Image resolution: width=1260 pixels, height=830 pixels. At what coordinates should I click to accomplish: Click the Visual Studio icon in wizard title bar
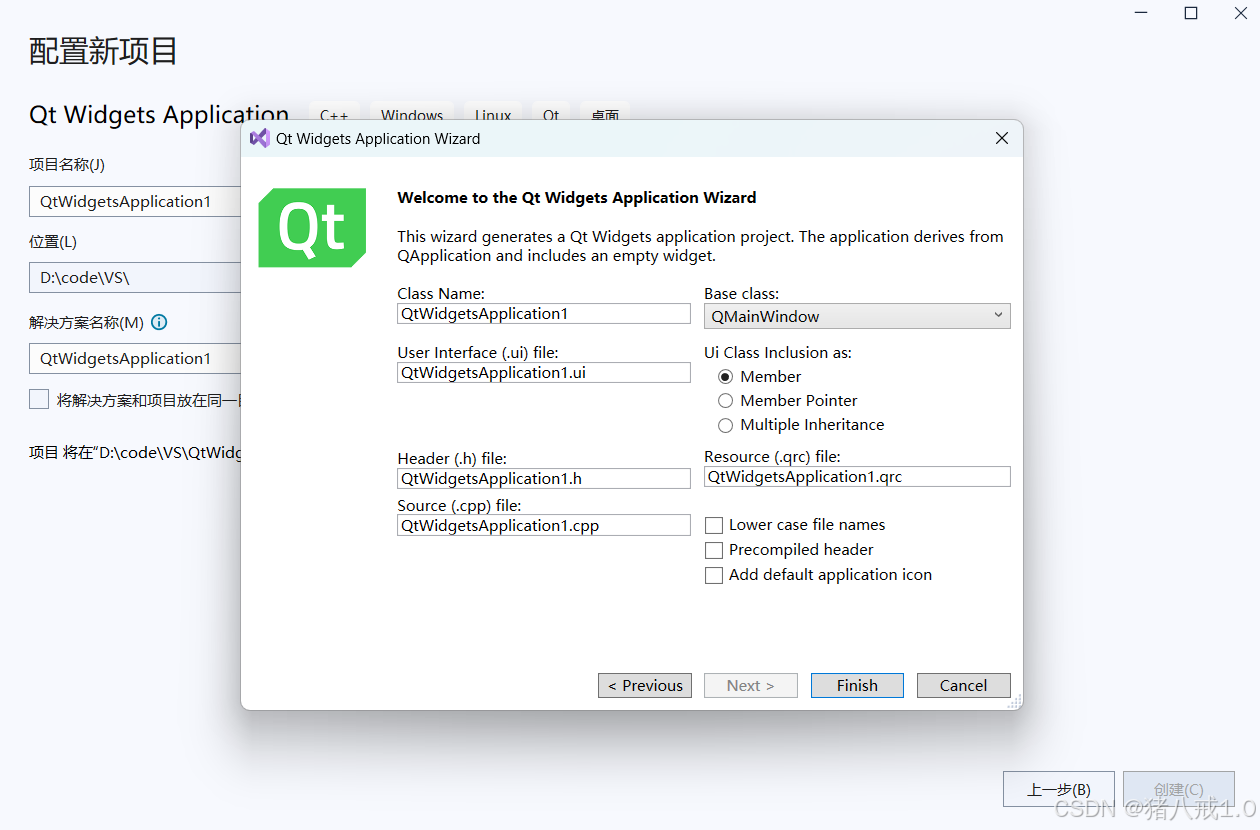pyautogui.click(x=260, y=139)
